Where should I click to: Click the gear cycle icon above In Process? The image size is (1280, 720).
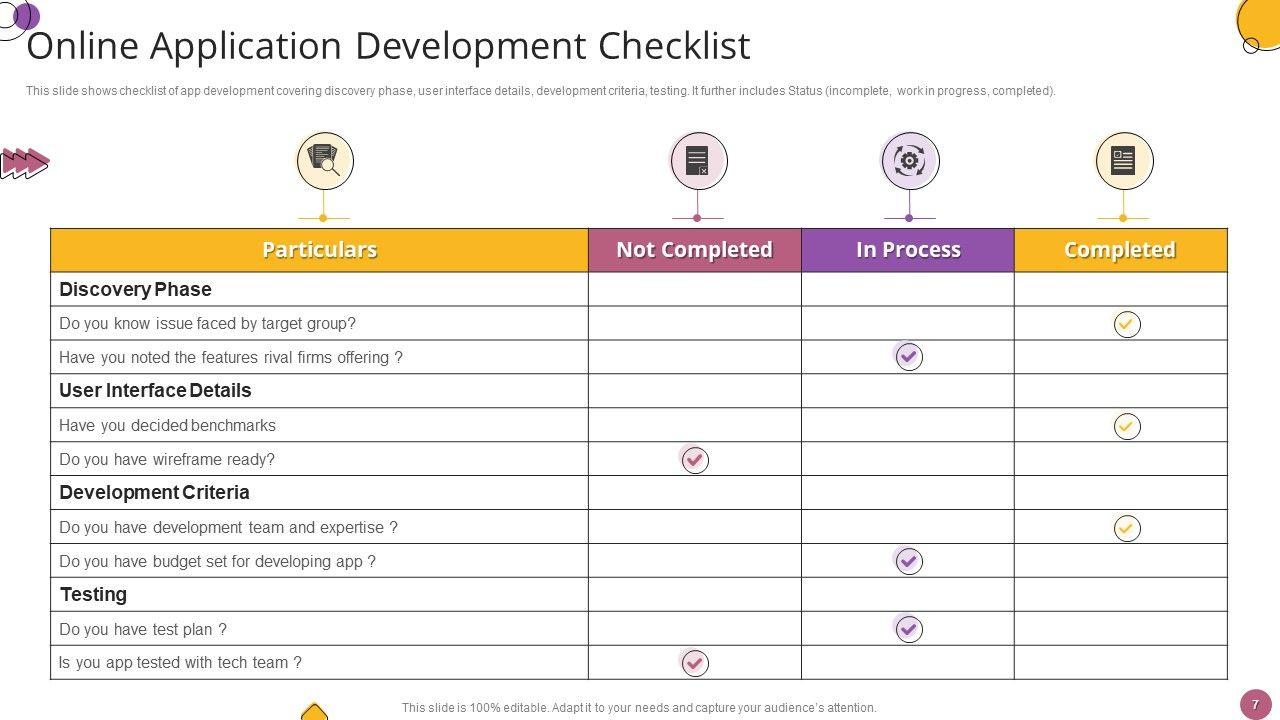pos(909,161)
